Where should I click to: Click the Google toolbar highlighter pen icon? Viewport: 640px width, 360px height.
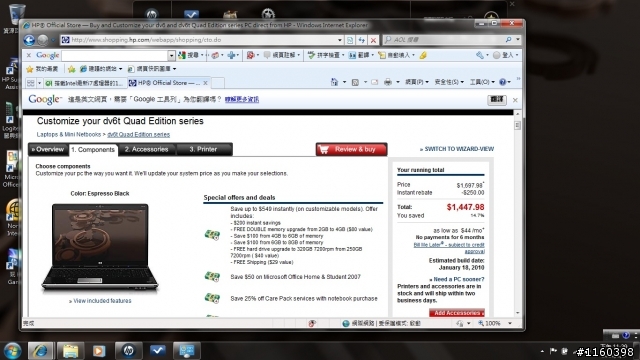click(x=423, y=55)
